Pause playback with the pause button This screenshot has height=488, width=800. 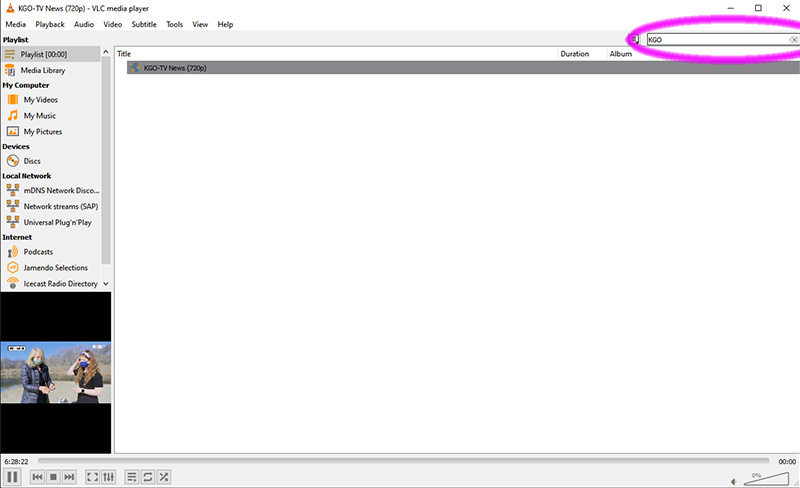[x=12, y=477]
